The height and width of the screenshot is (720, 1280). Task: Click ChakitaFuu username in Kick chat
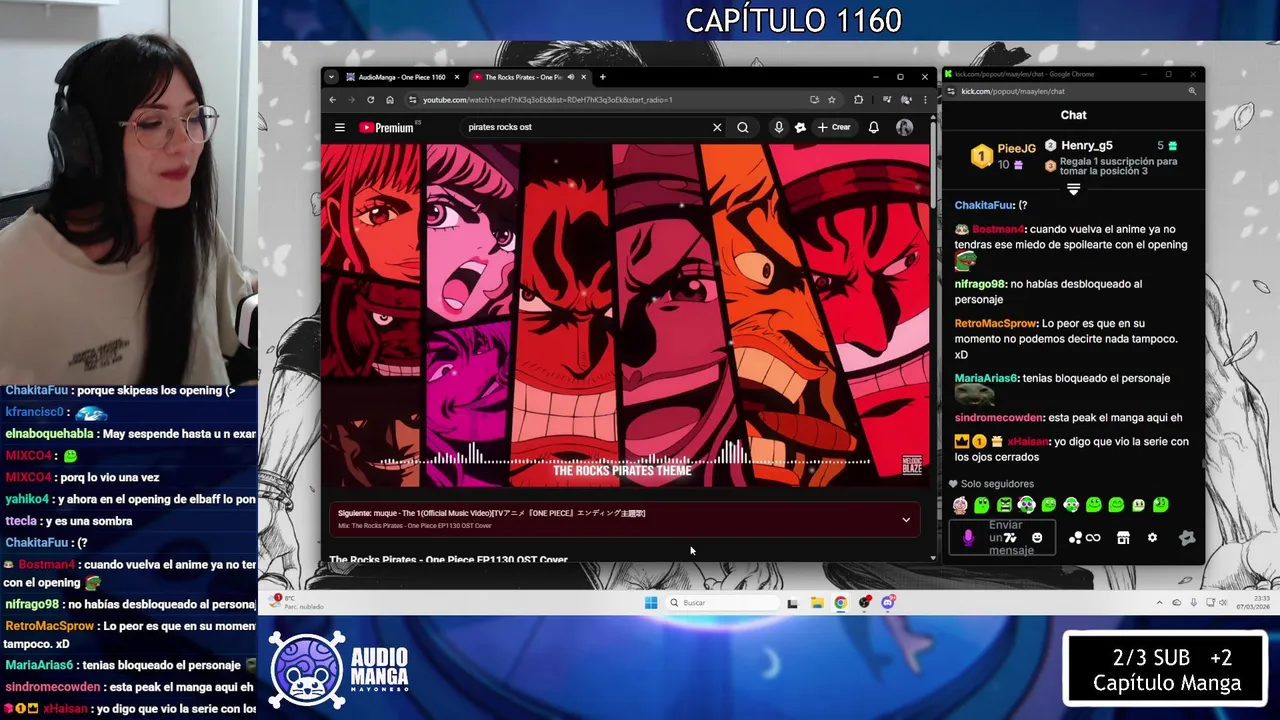[x=984, y=205]
